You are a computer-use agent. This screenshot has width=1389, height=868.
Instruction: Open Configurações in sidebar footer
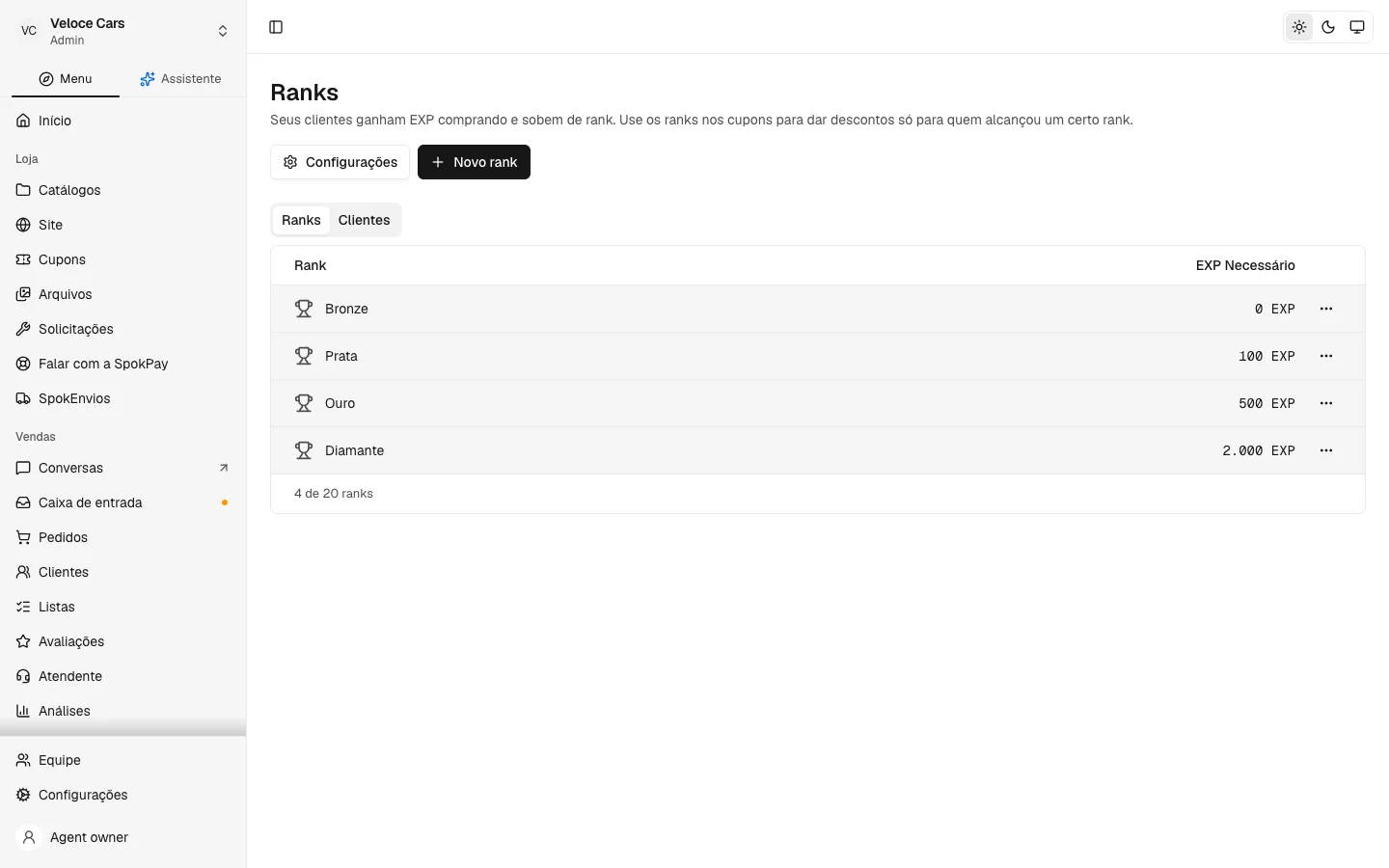(x=123, y=795)
